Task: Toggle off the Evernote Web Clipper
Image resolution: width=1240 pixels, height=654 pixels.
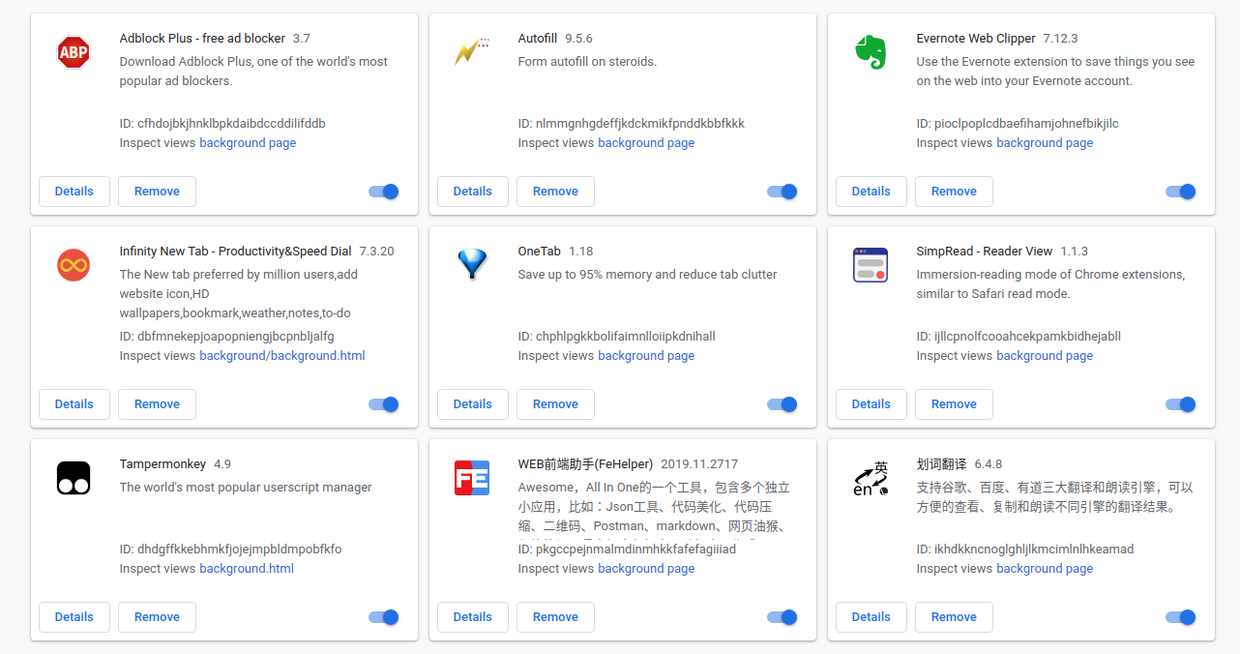Action: coord(1180,191)
